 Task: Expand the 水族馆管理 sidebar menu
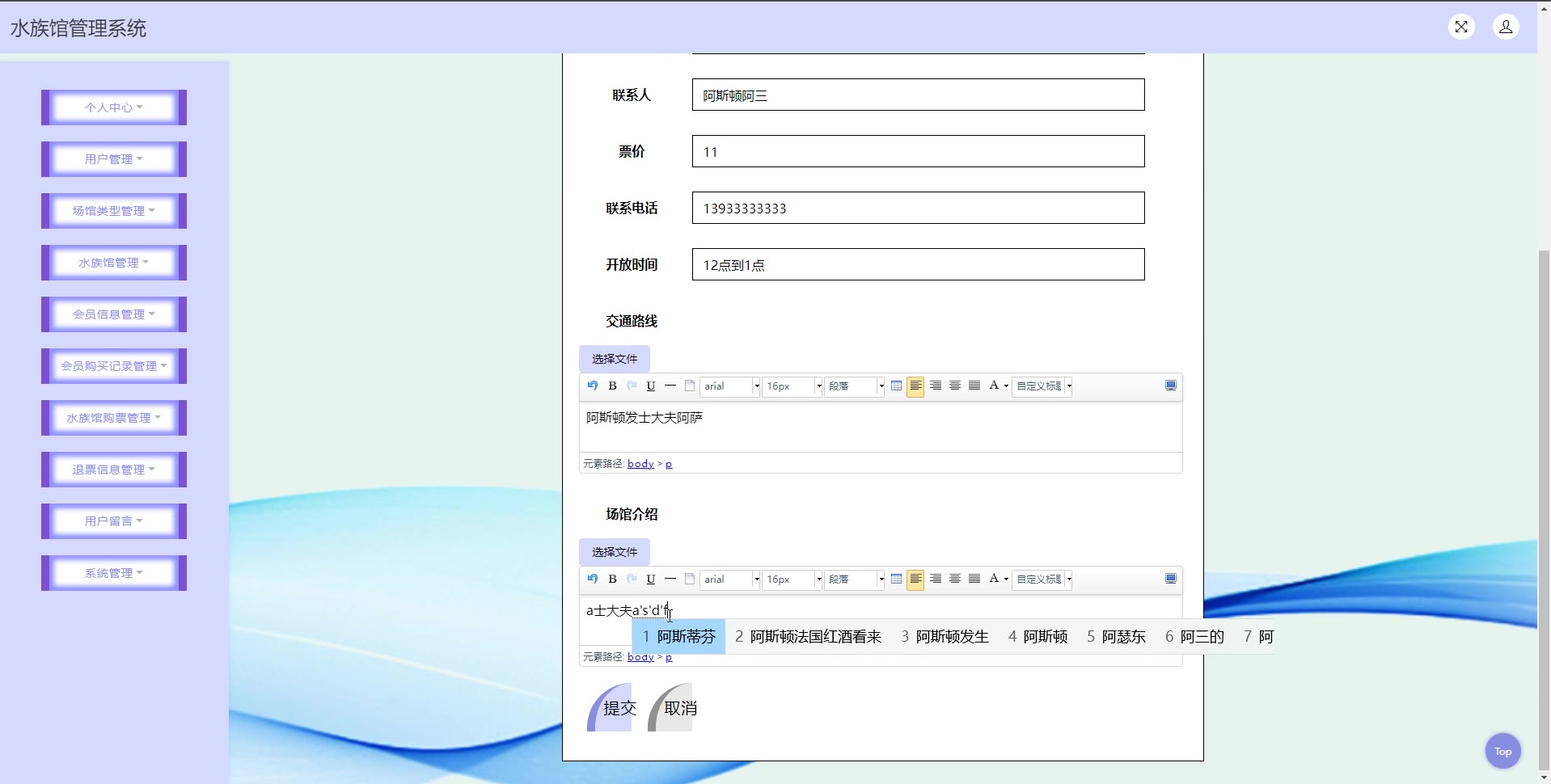point(114,263)
